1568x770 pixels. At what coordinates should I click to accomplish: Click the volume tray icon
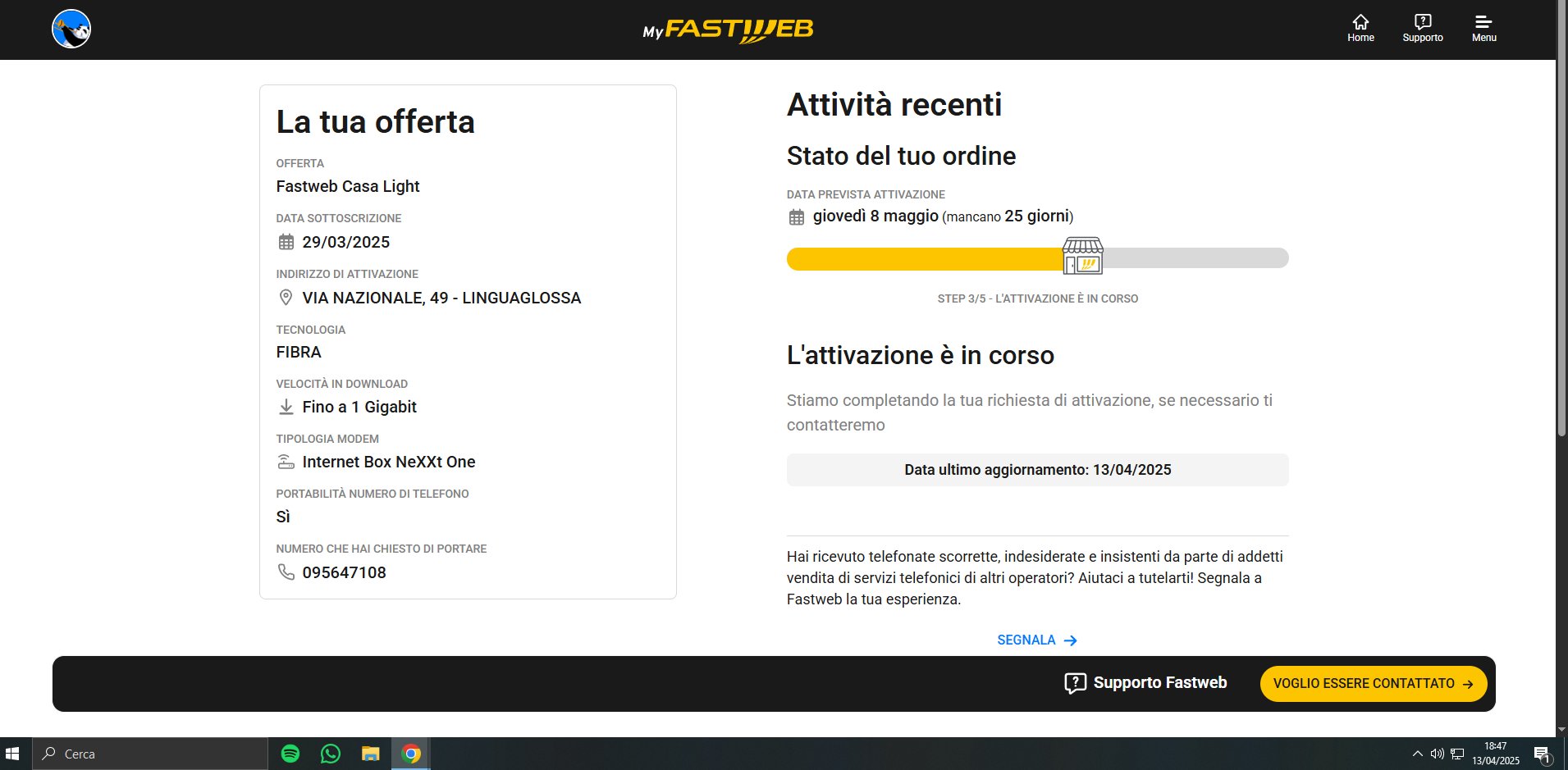[1437, 754]
